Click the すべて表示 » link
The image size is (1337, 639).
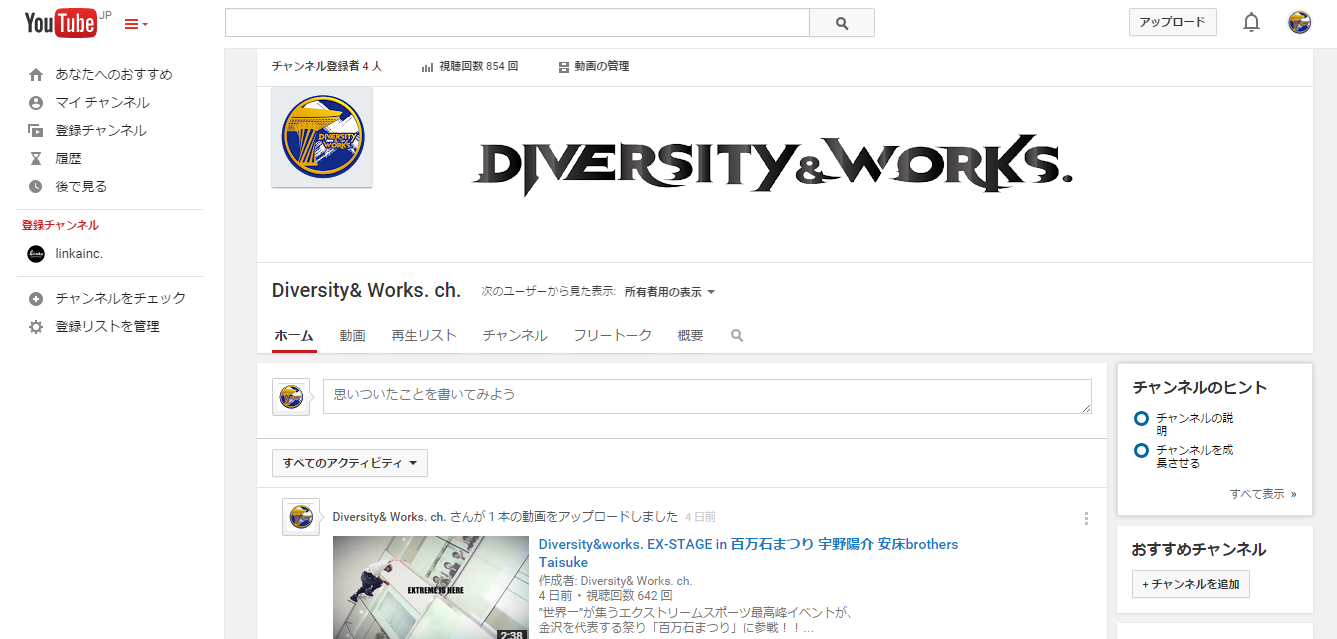1263,494
